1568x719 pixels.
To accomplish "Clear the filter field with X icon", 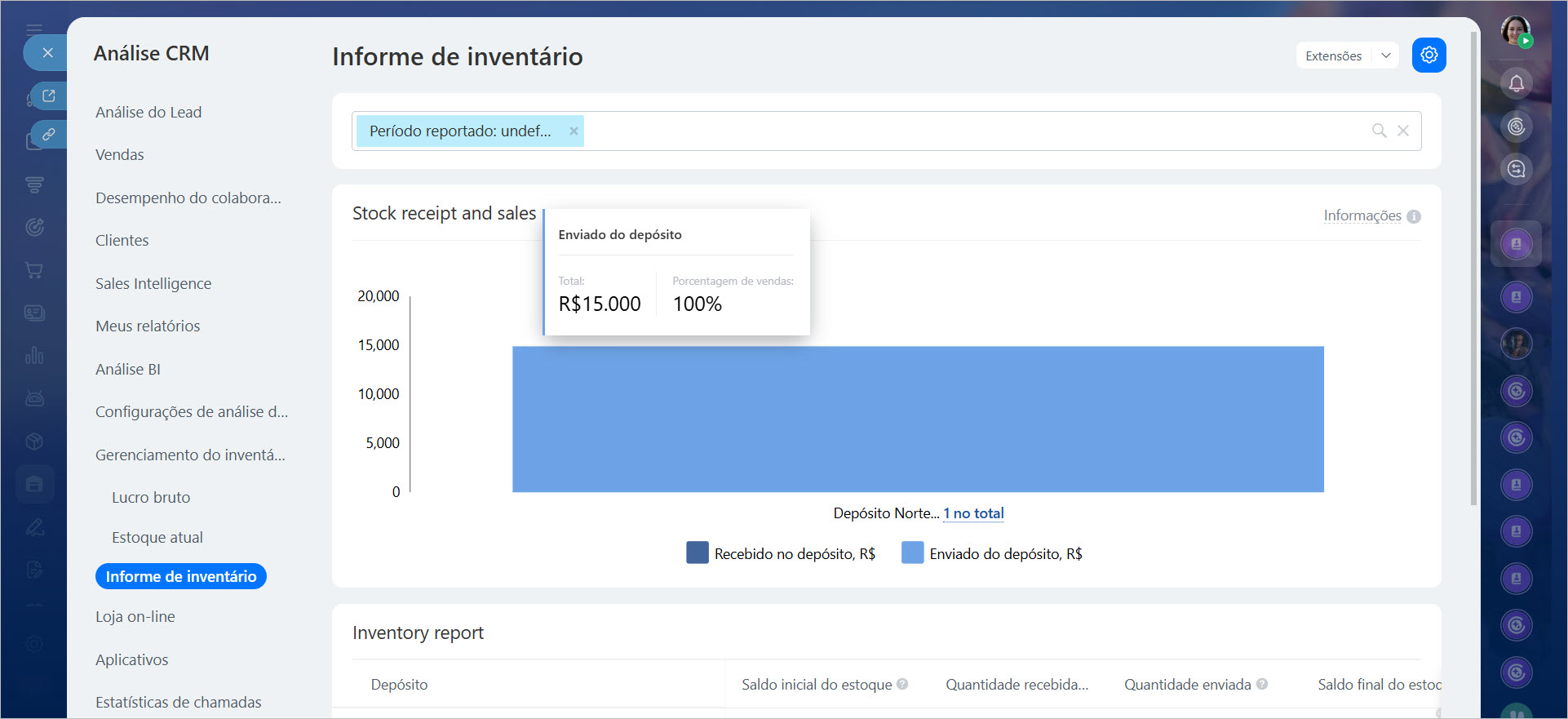I will [x=1403, y=131].
